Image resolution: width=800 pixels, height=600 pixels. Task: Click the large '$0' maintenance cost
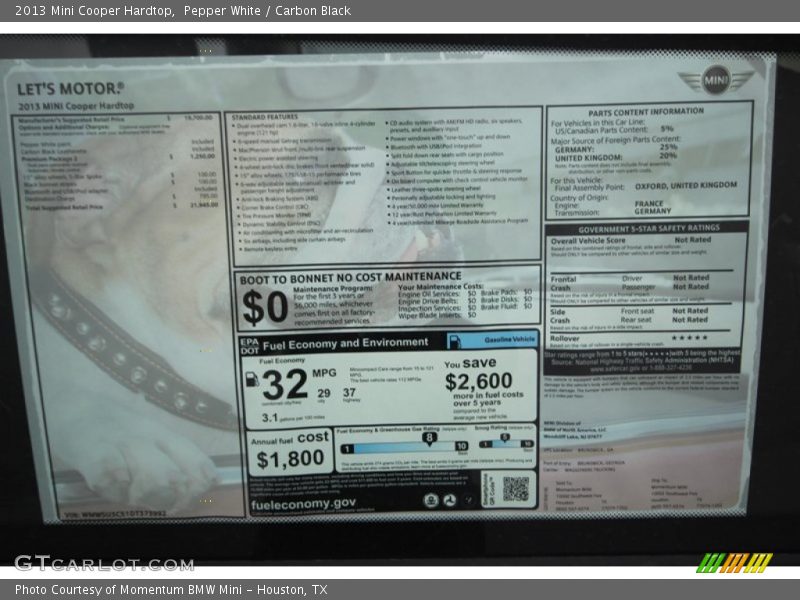(265, 307)
